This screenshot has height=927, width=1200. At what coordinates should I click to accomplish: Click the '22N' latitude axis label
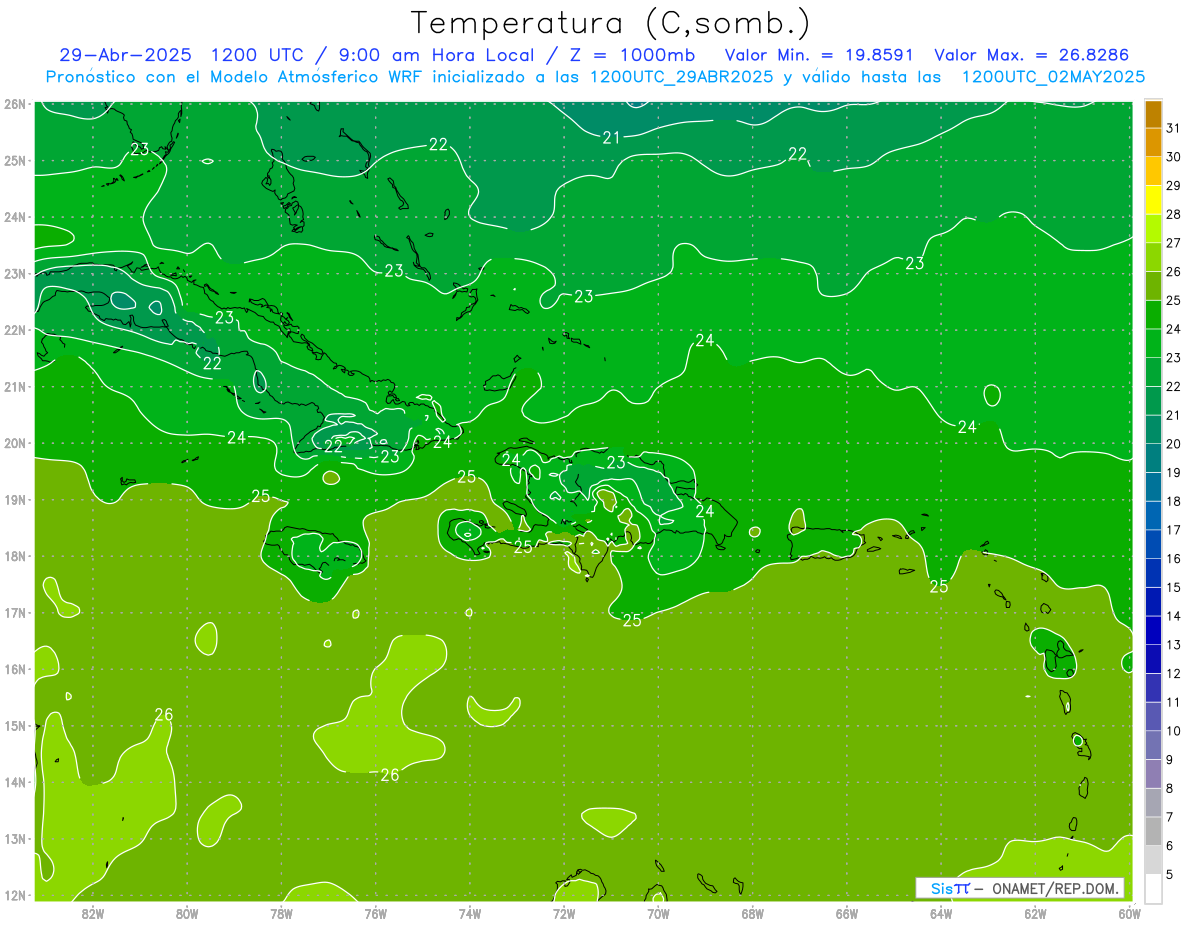14,330
